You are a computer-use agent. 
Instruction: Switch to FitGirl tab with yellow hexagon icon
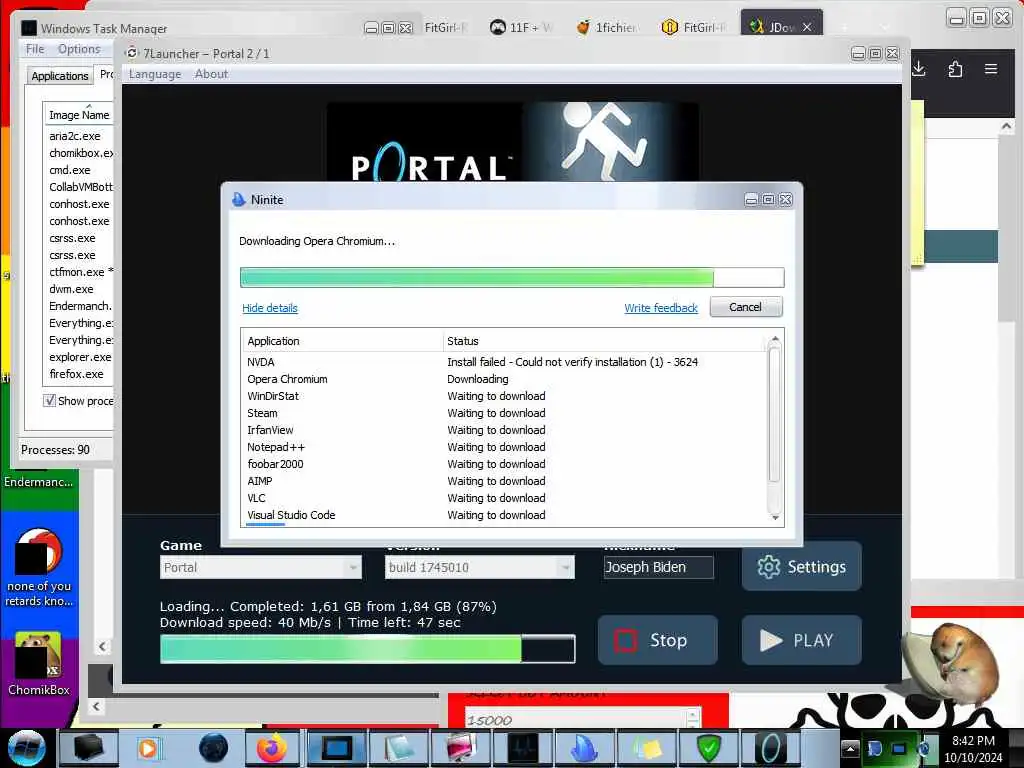click(694, 27)
